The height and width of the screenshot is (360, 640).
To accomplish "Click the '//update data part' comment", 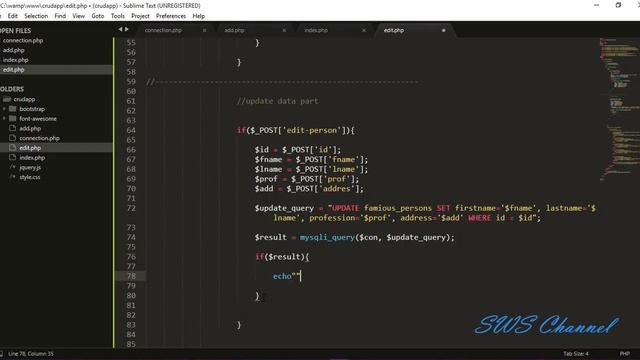I will click(278, 101).
